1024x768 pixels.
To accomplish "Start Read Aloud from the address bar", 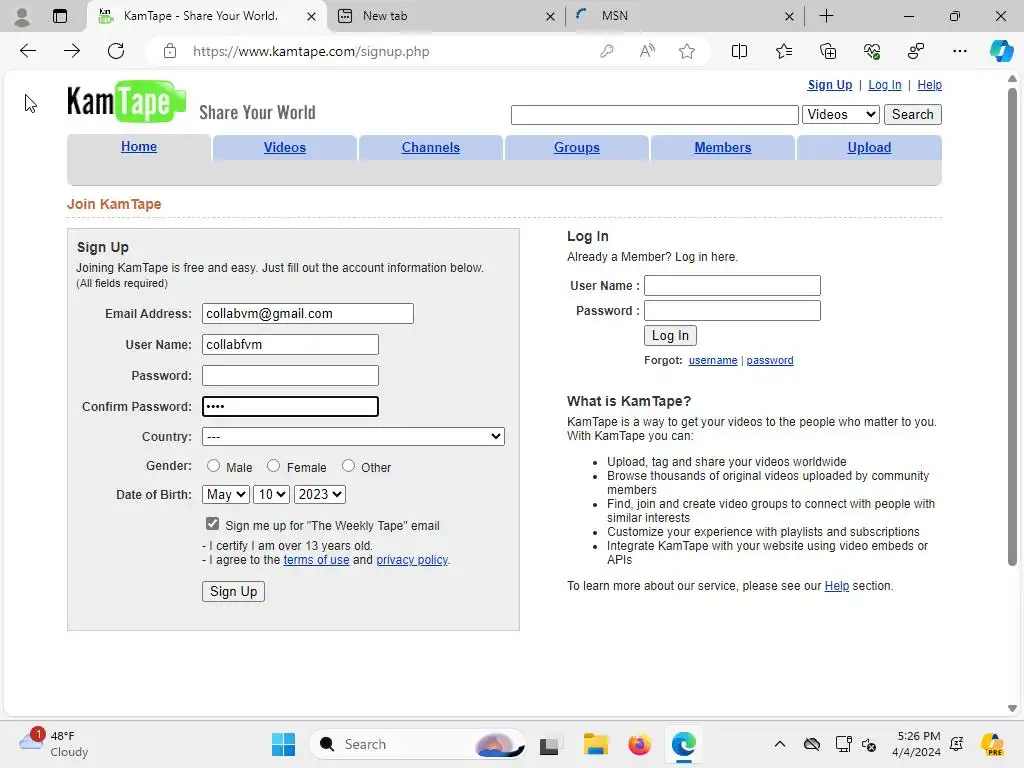I will point(647,51).
